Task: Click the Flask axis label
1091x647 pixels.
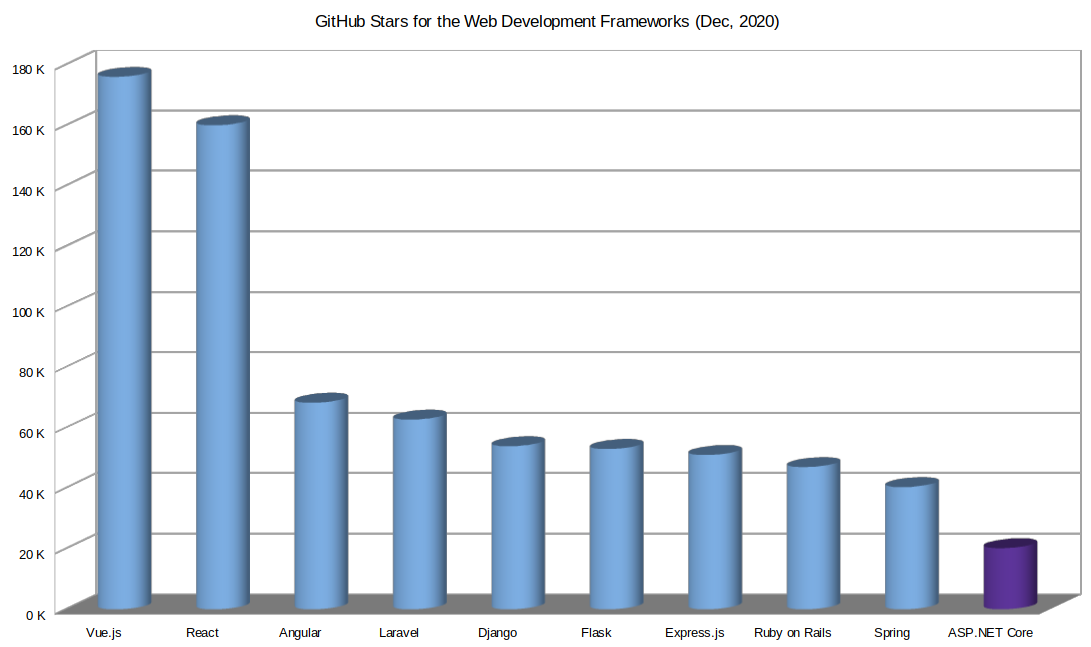Action: (596, 632)
